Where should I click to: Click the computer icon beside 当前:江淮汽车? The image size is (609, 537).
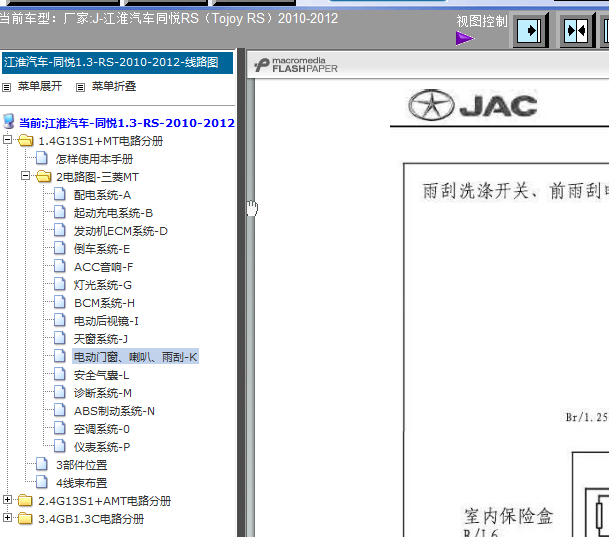pos(9,122)
